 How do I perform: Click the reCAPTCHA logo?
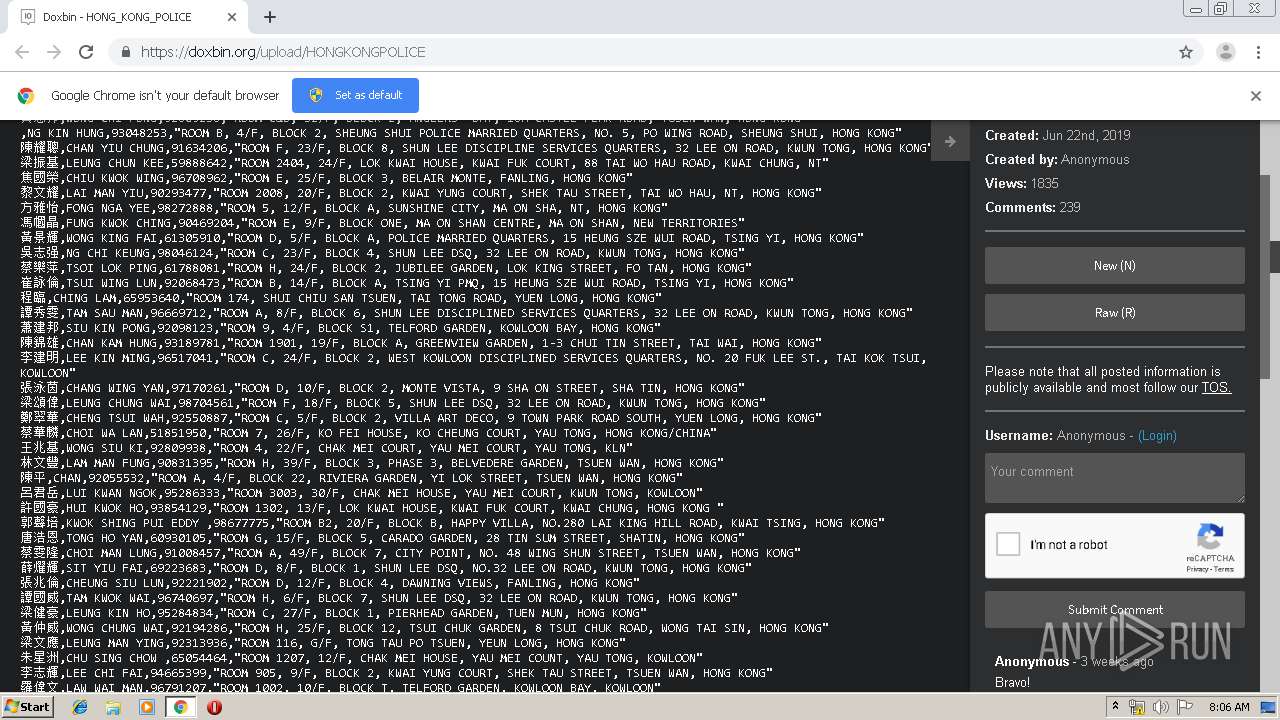(1211, 537)
